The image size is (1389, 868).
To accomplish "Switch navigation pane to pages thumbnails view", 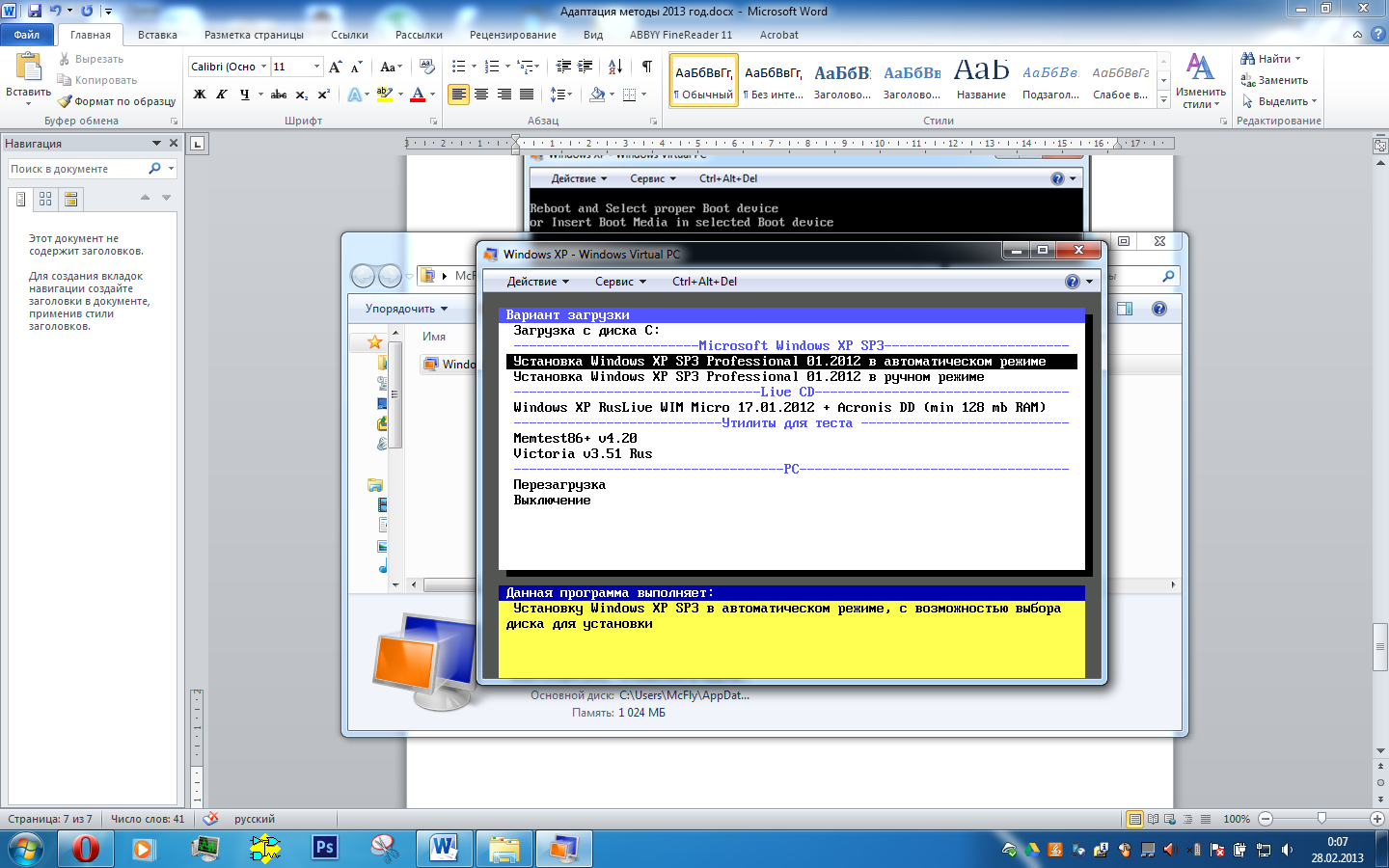I will point(45,199).
